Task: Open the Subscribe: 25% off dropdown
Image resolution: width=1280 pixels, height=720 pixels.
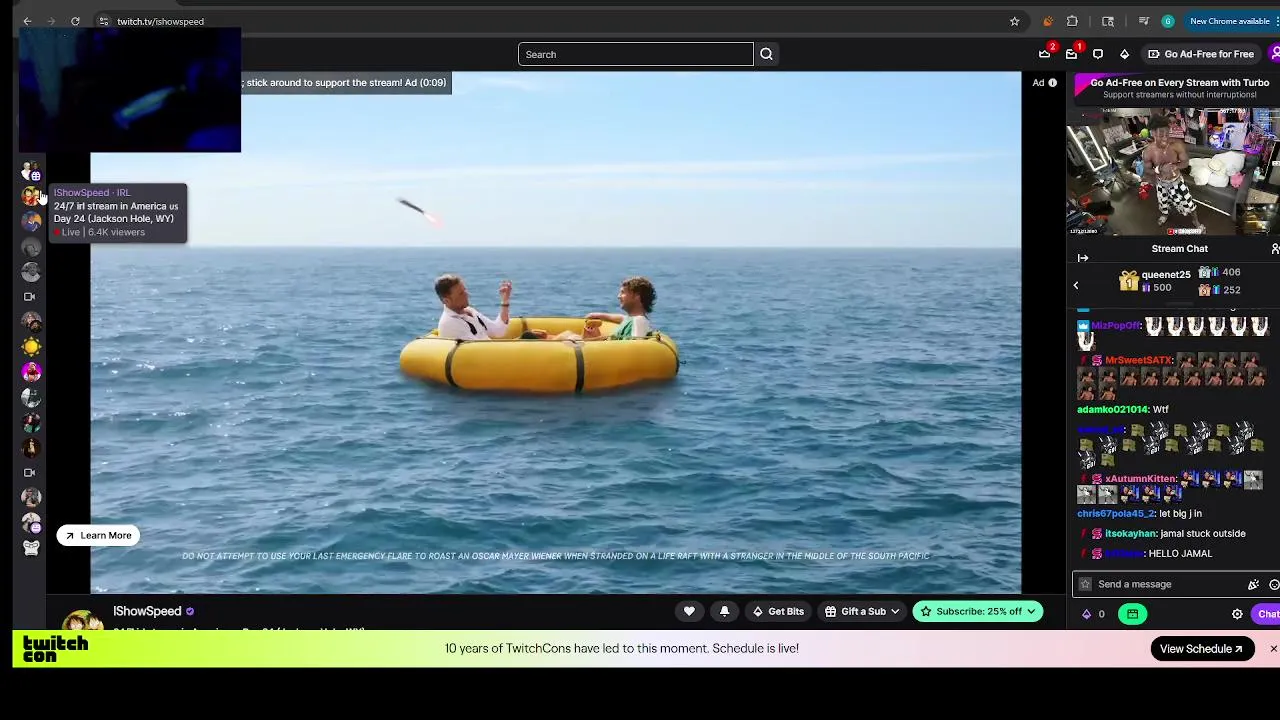Action: [978, 611]
